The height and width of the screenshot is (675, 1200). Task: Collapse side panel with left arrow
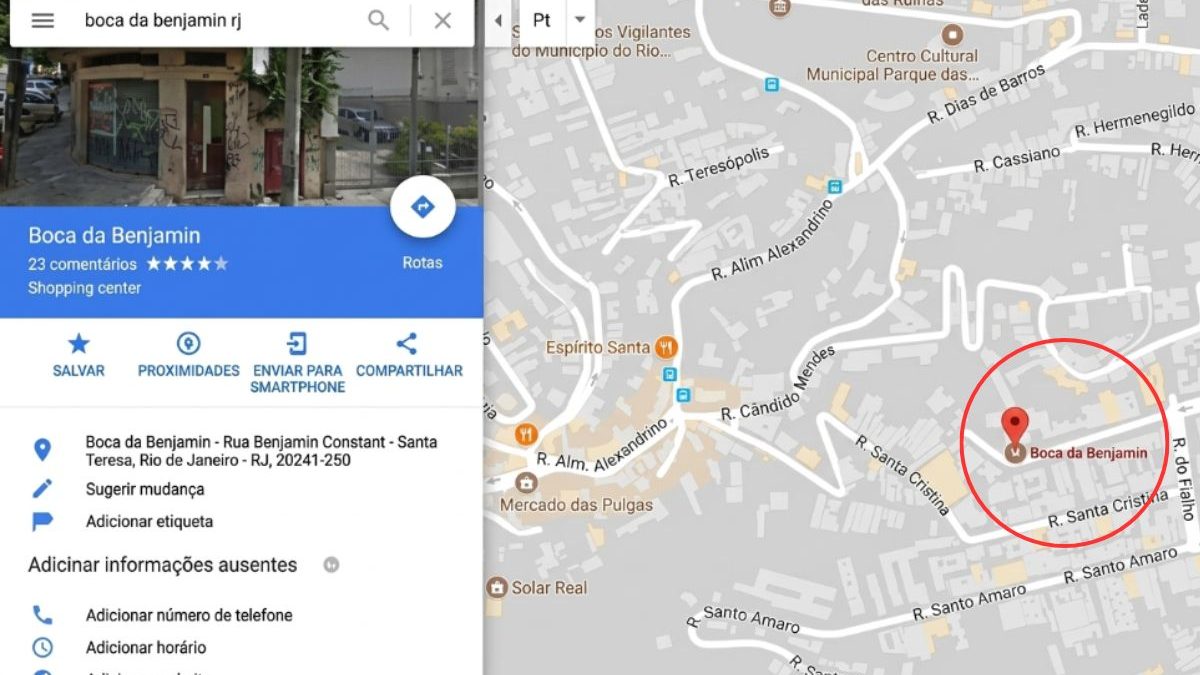pos(498,20)
